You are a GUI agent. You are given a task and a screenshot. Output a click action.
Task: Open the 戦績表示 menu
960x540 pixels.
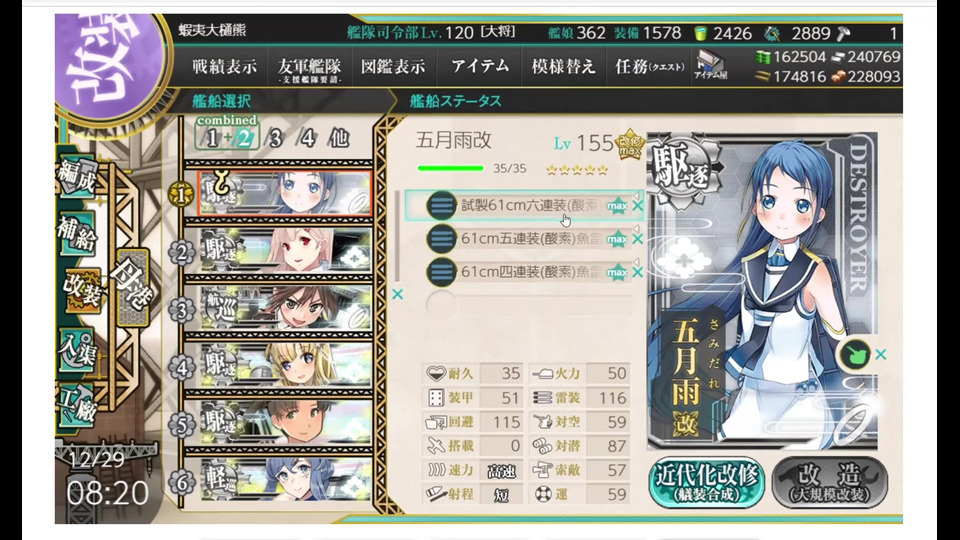224,67
